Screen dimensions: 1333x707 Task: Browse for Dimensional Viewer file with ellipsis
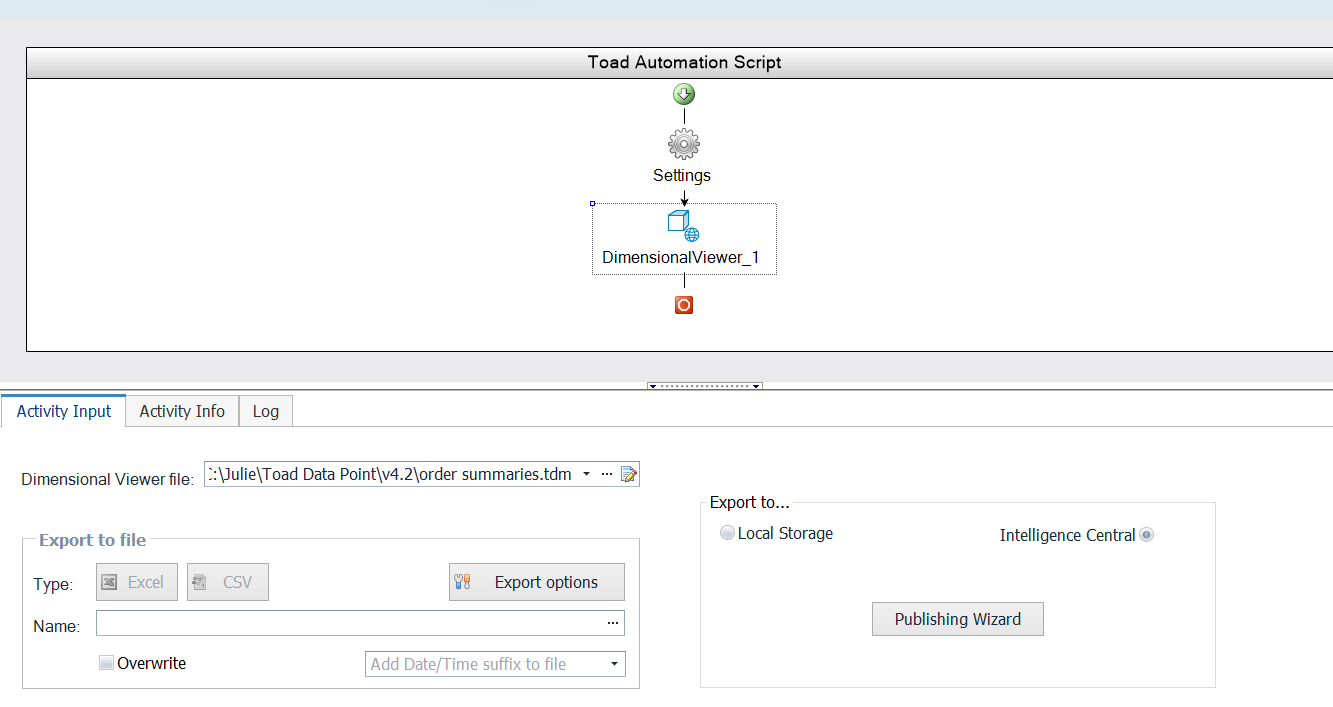tap(607, 474)
